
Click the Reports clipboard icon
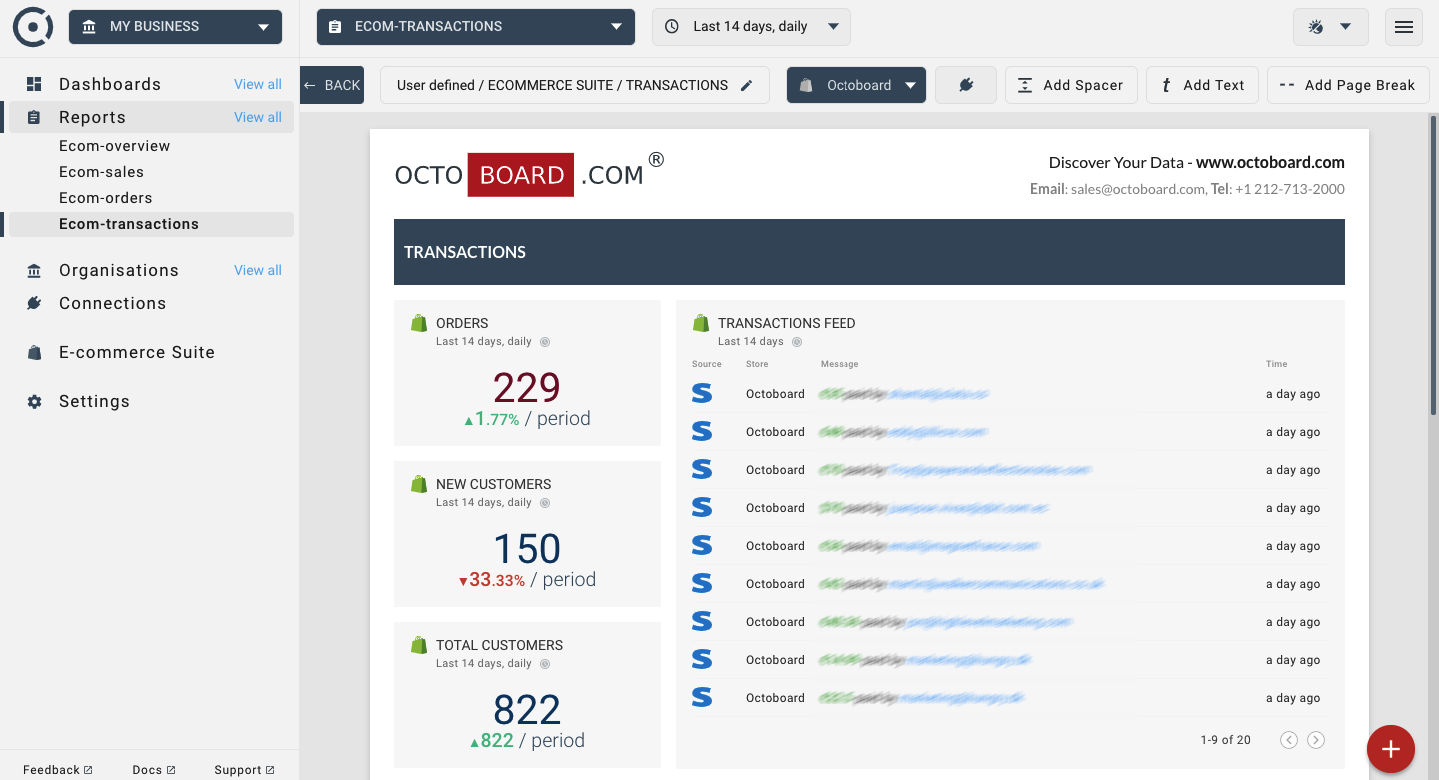pyautogui.click(x=34, y=117)
